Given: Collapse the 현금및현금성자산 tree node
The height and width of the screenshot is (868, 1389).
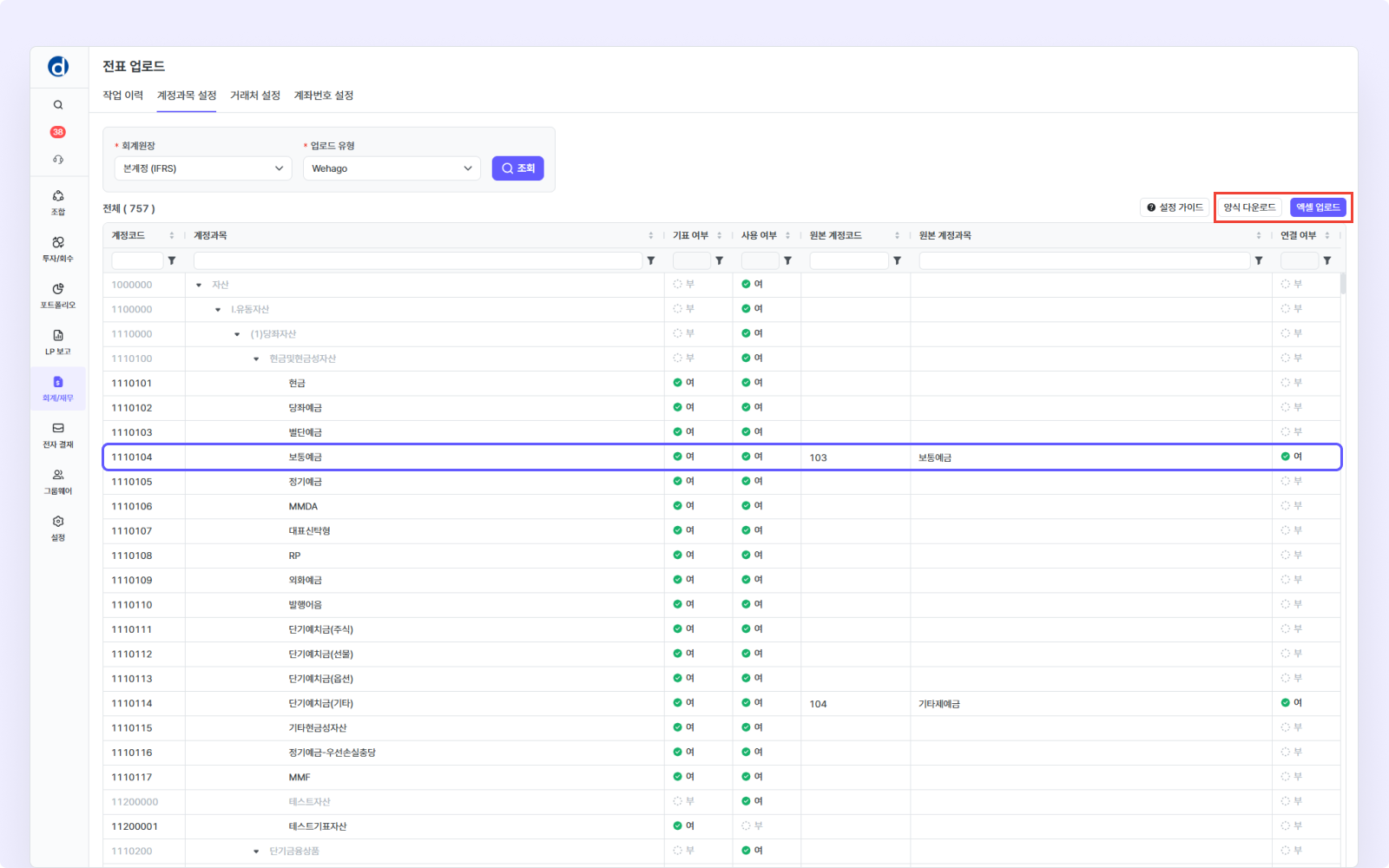Looking at the screenshot, I should pyautogui.click(x=256, y=358).
